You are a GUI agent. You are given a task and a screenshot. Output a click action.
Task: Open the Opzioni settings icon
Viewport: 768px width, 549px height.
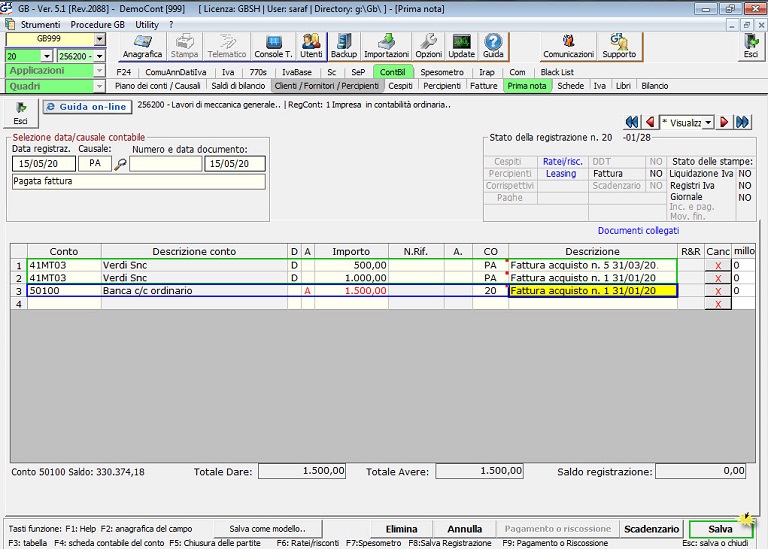click(x=428, y=46)
